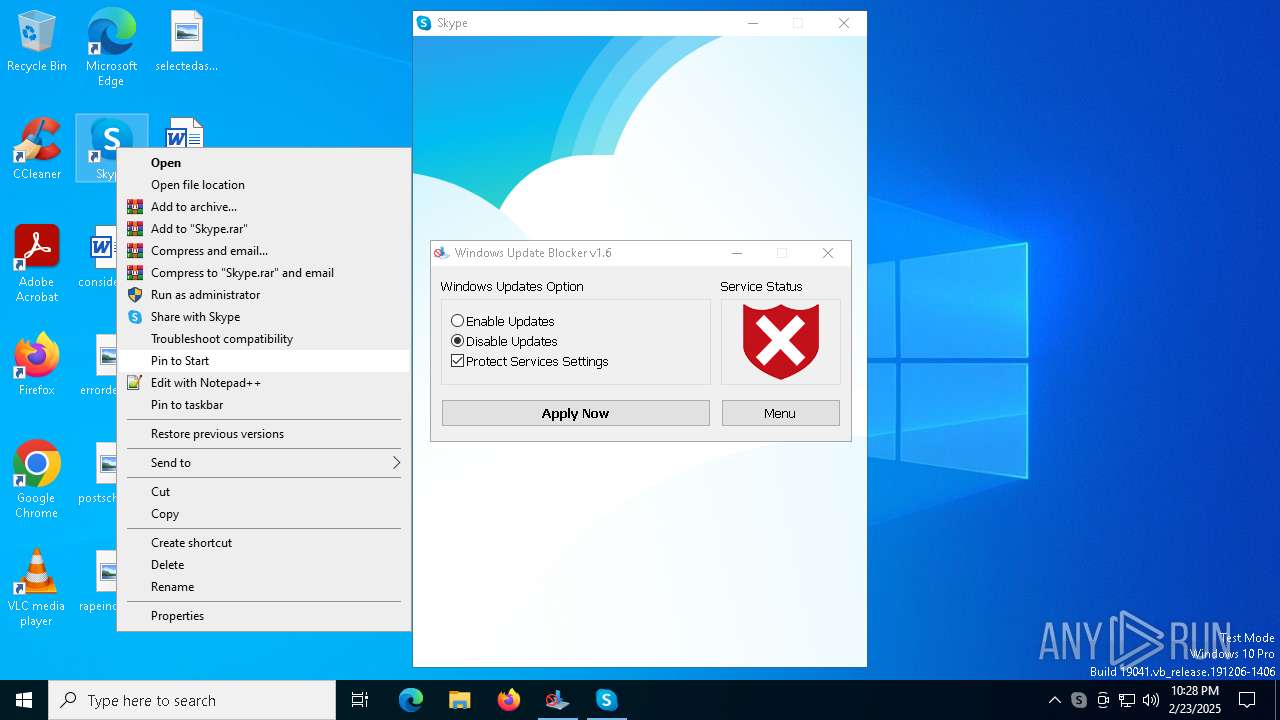1280x720 pixels.
Task: Click the shield icon beside Run as administrator
Action: click(135, 295)
